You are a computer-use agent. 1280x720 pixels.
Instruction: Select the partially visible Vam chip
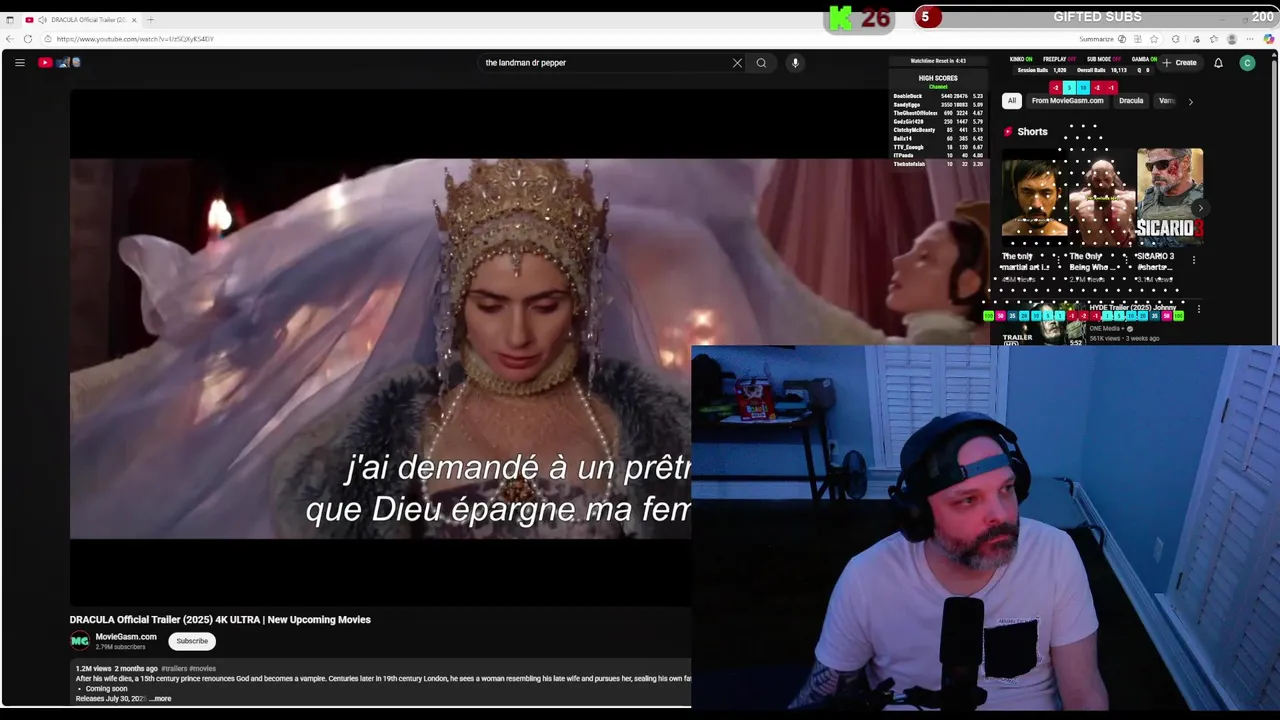click(1166, 101)
